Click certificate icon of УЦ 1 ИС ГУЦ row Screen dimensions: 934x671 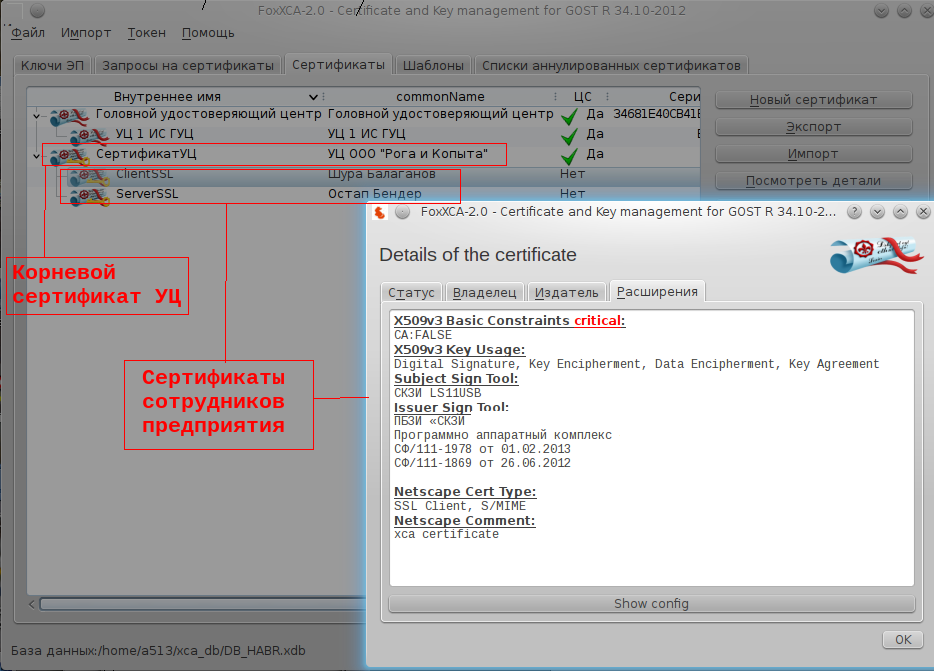pos(89,136)
